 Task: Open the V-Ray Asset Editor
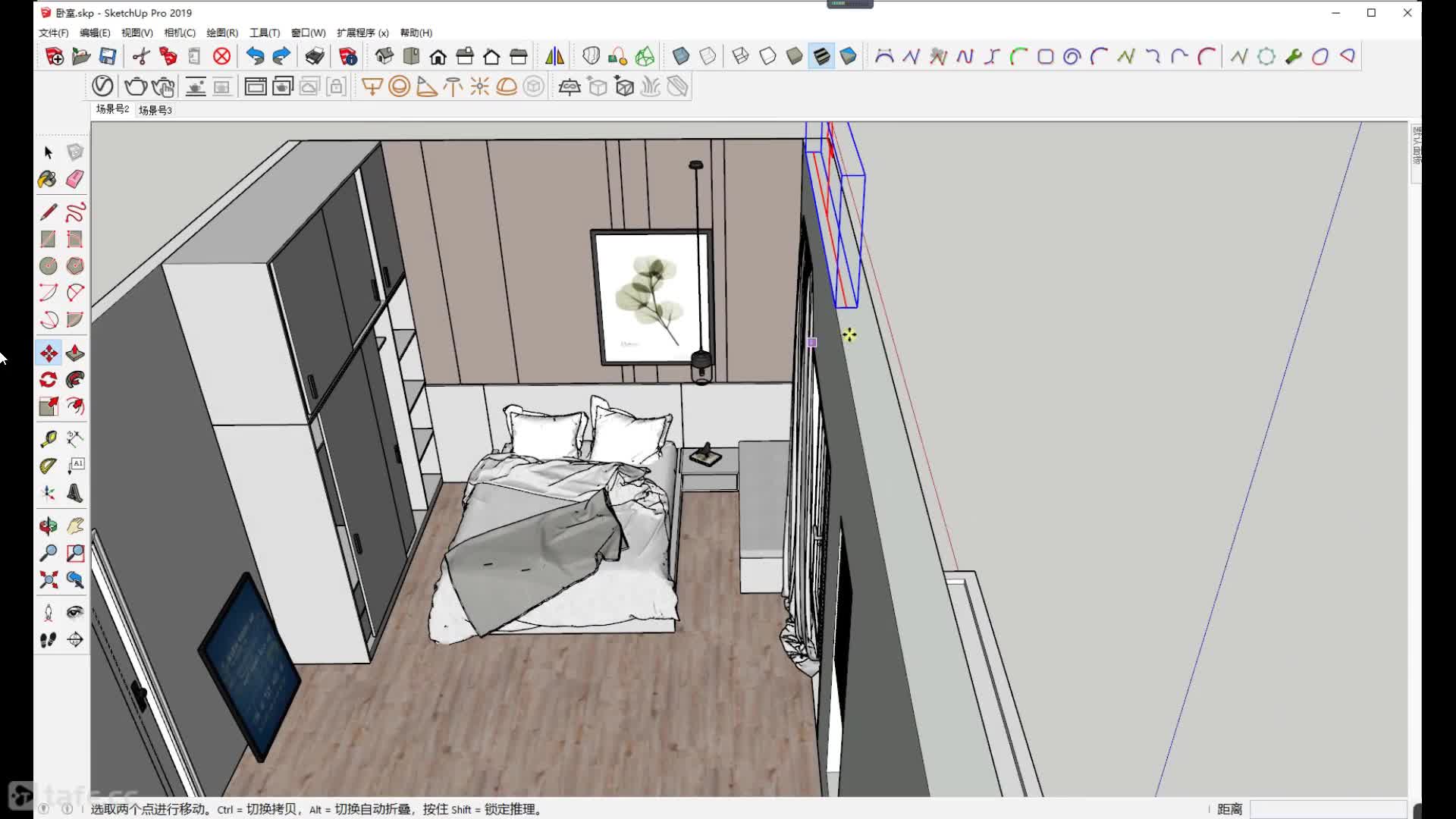click(102, 86)
